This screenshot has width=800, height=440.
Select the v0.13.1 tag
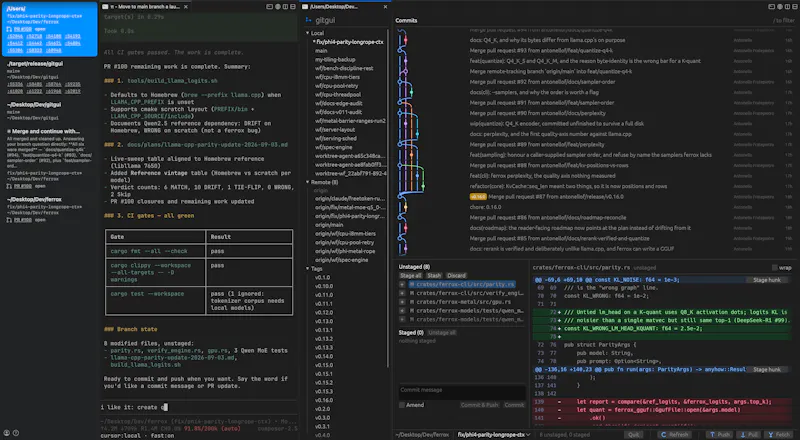click(323, 330)
